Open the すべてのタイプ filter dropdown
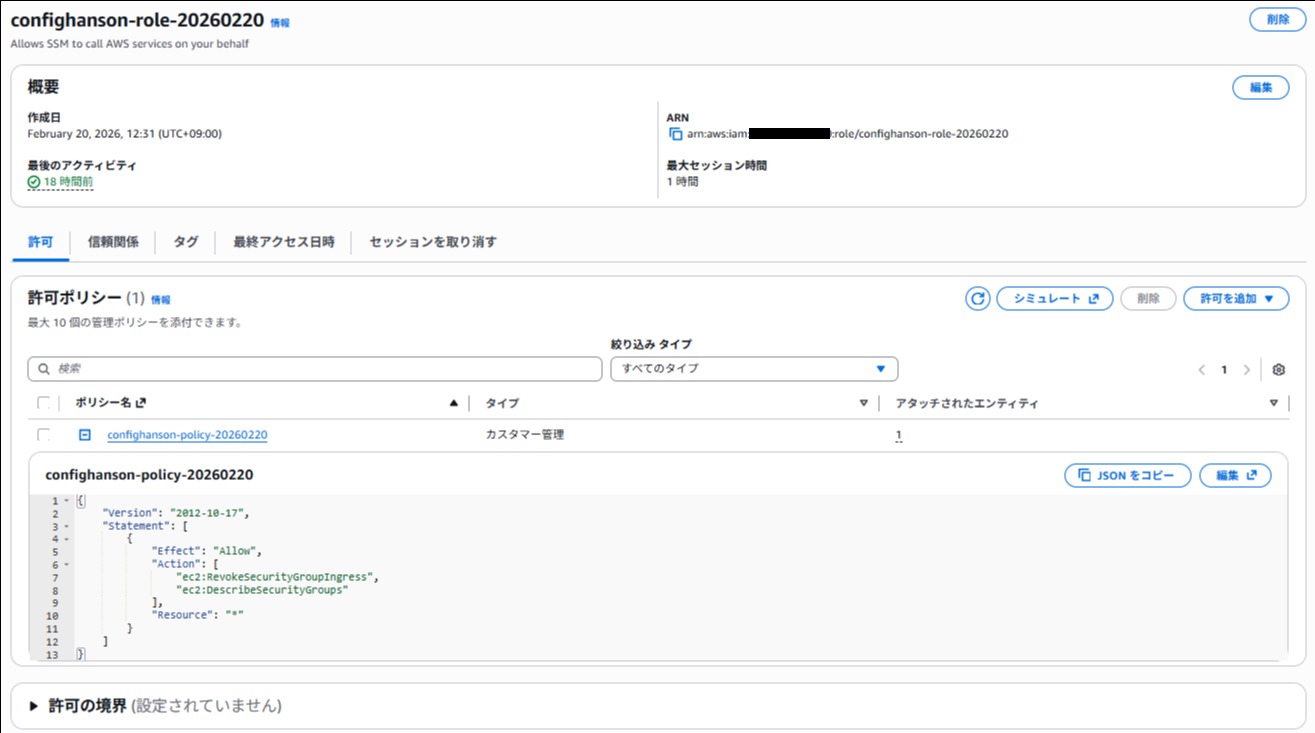 tap(754, 369)
